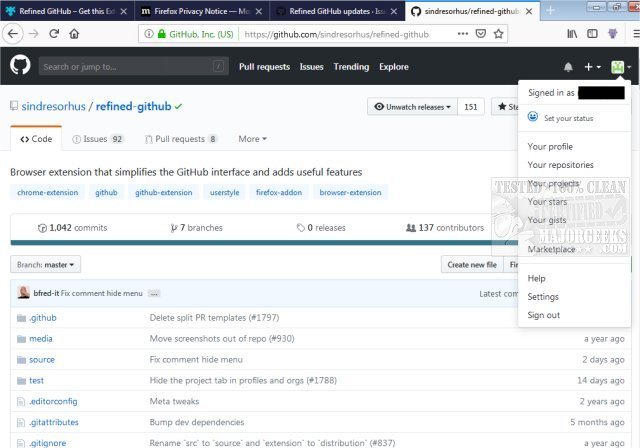Open the sindresorhus owner link
Viewport: 640px width, 448px height.
[53, 106]
